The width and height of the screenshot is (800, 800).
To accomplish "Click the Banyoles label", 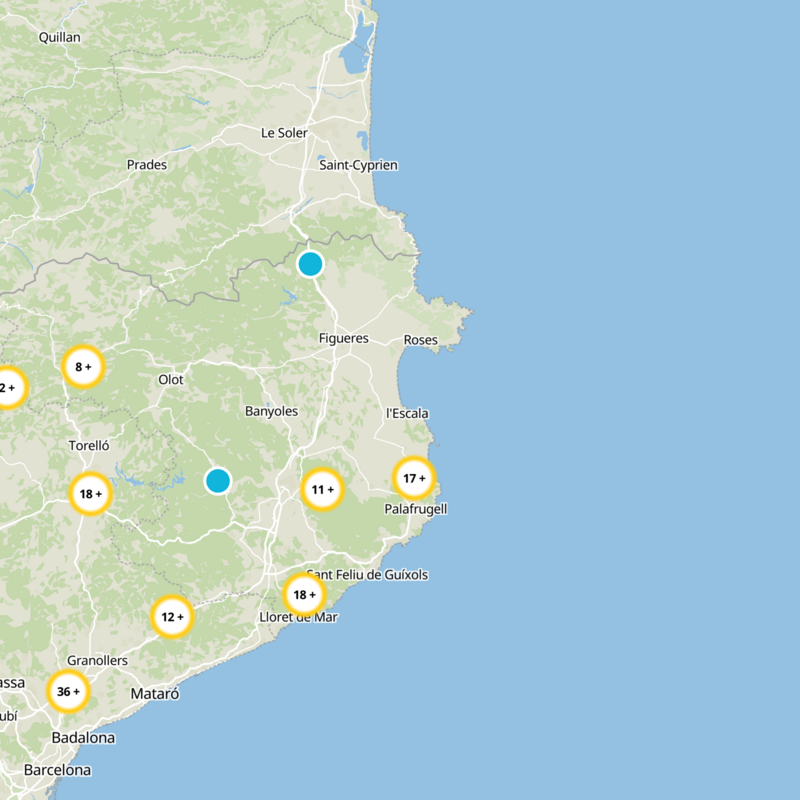I will 271,411.
